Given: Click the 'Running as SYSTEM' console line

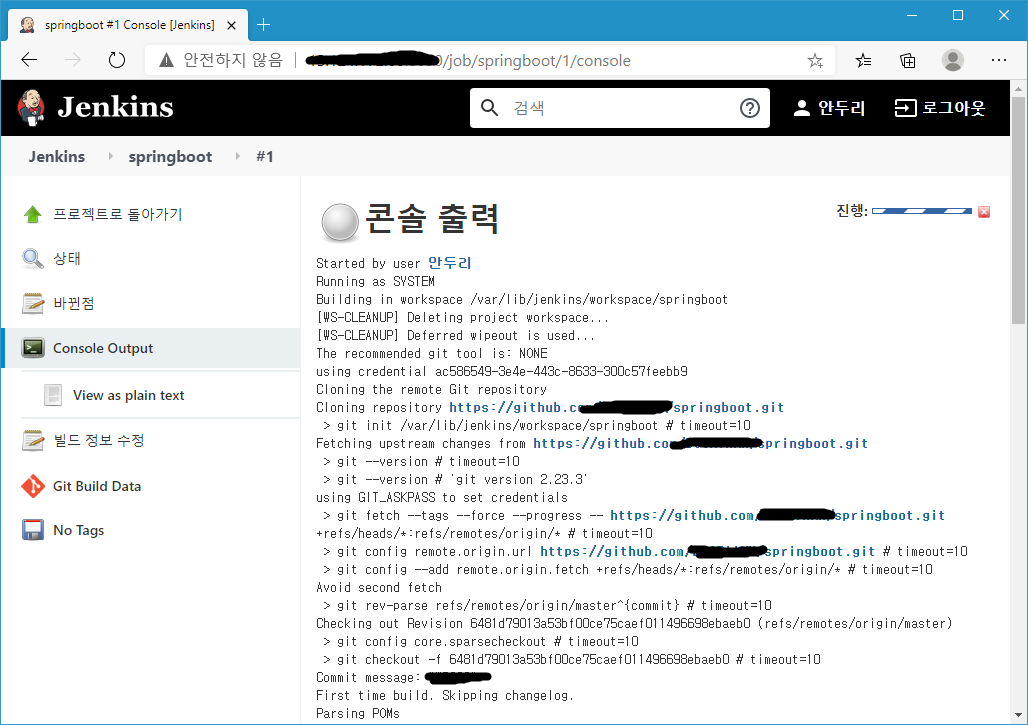Looking at the screenshot, I should click(375, 281).
